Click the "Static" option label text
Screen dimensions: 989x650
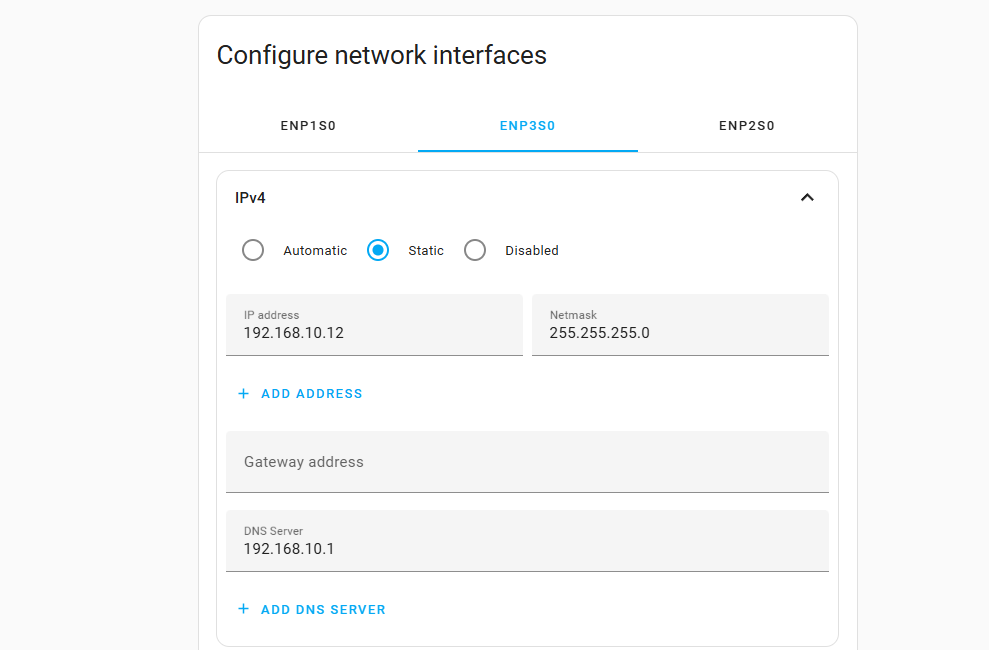coord(426,251)
